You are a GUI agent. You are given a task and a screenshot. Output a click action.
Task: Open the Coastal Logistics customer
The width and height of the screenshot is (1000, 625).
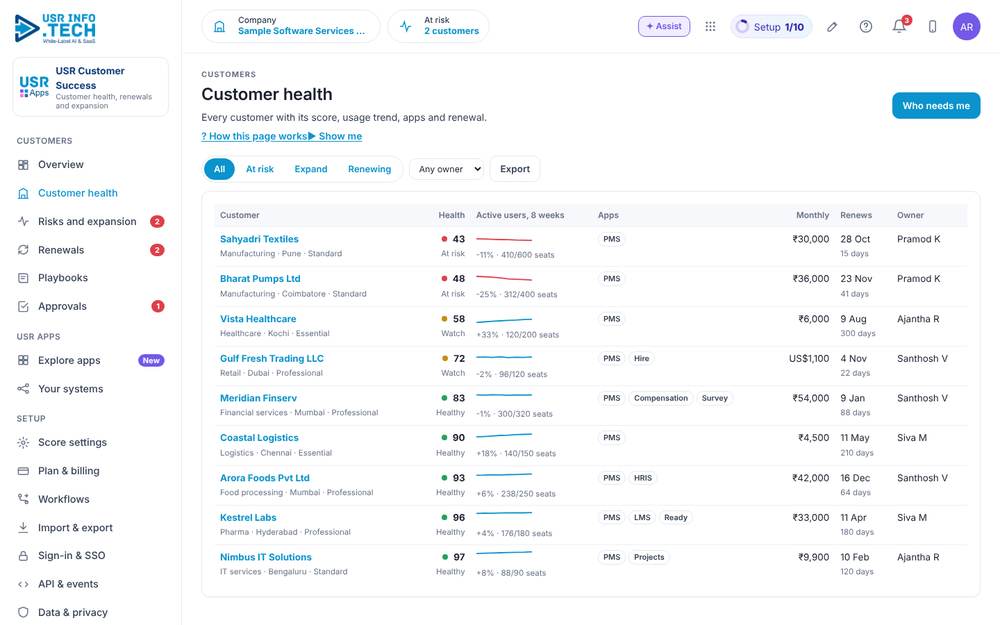point(259,438)
